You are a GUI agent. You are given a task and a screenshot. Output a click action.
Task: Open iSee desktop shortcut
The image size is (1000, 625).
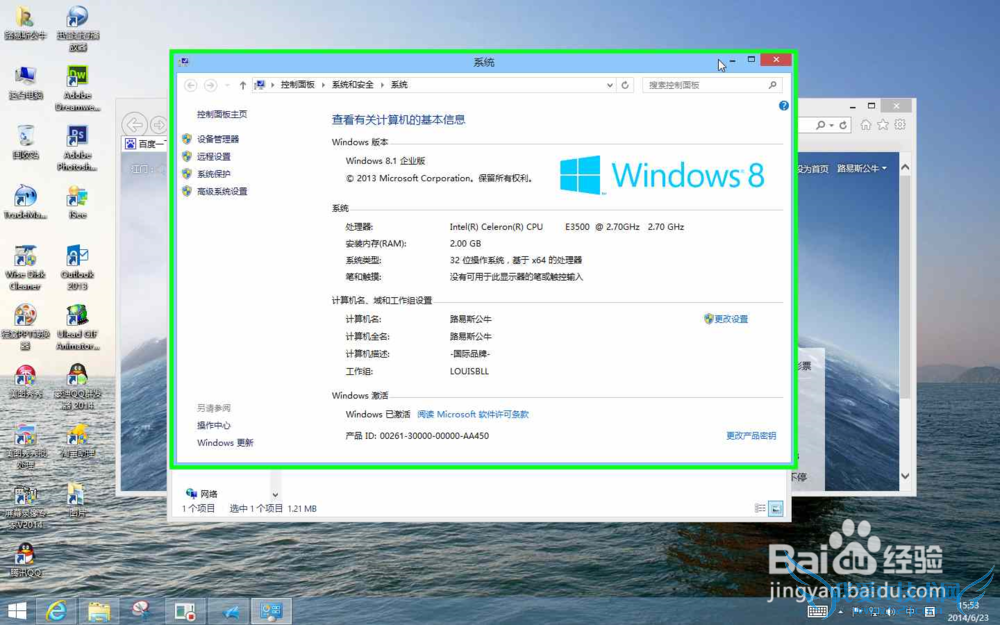pyautogui.click(x=77, y=202)
